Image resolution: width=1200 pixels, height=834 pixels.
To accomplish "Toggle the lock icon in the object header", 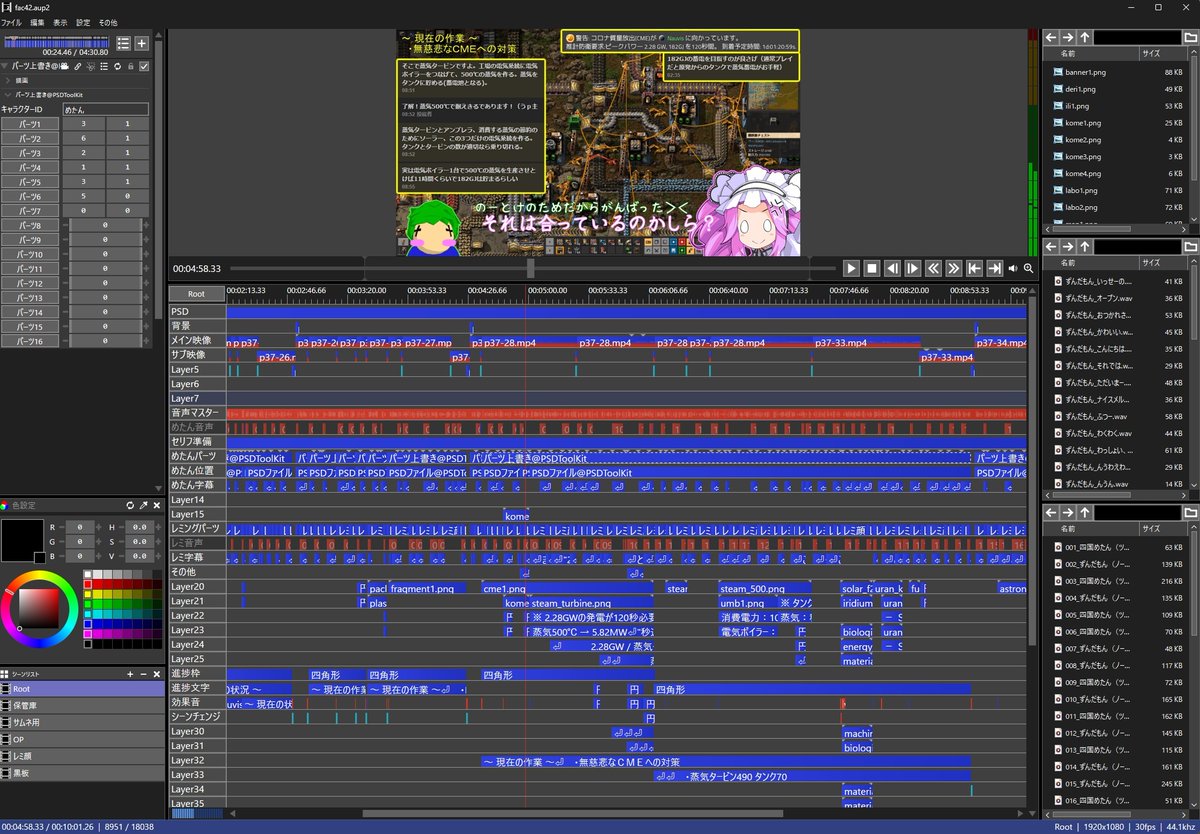I will (x=131, y=66).
